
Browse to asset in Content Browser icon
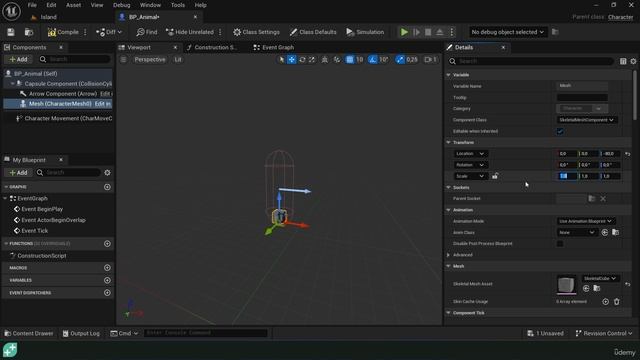point(29,32)
